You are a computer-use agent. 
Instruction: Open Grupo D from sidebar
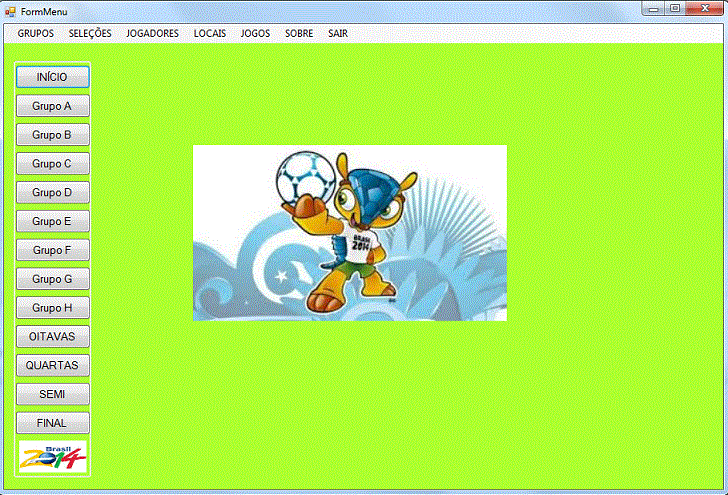point(52,192)
